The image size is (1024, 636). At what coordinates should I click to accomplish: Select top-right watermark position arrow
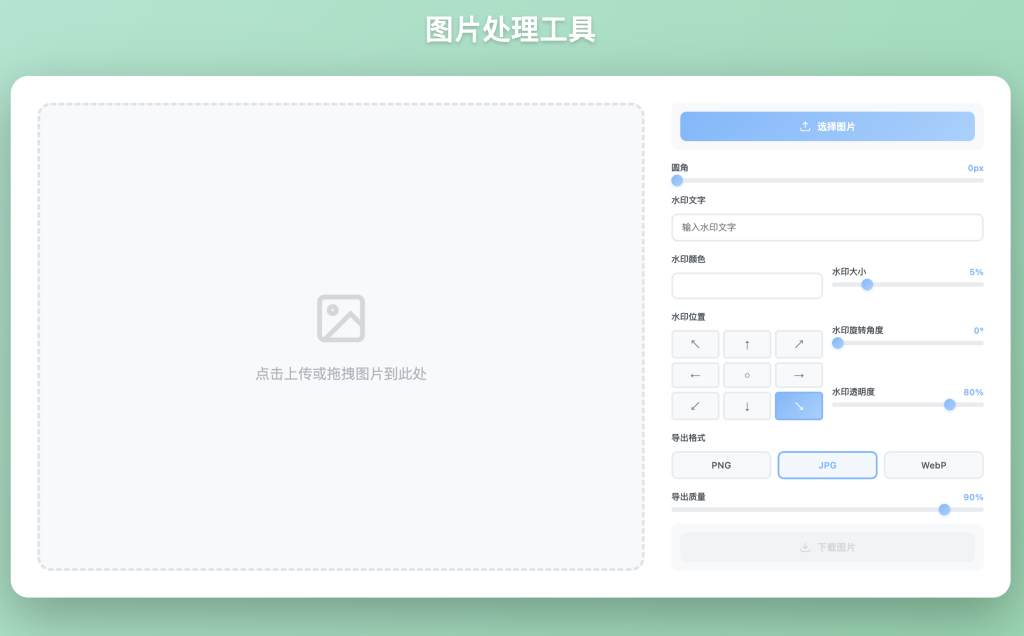click(799, 344)
